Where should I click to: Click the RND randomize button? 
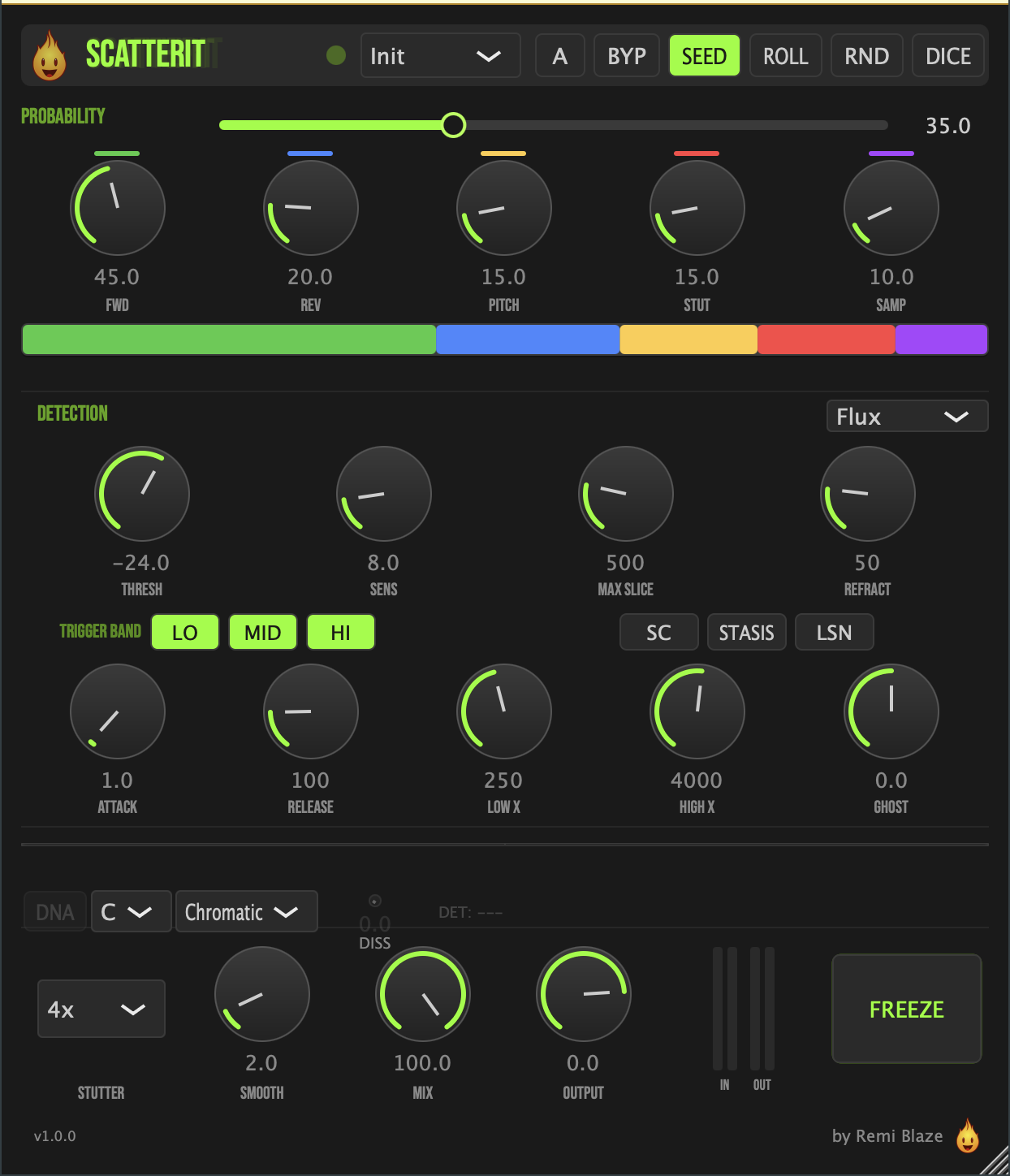867,55
